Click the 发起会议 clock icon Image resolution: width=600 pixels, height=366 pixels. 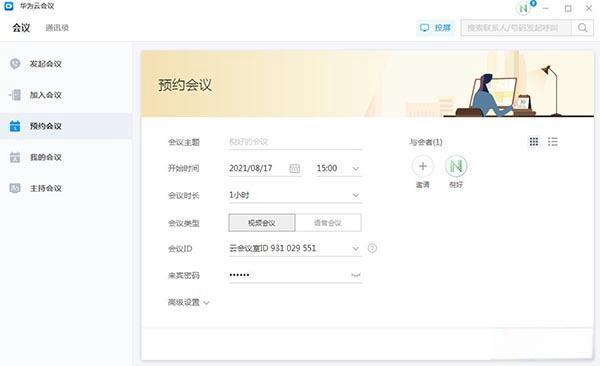(x=15, y=64)
